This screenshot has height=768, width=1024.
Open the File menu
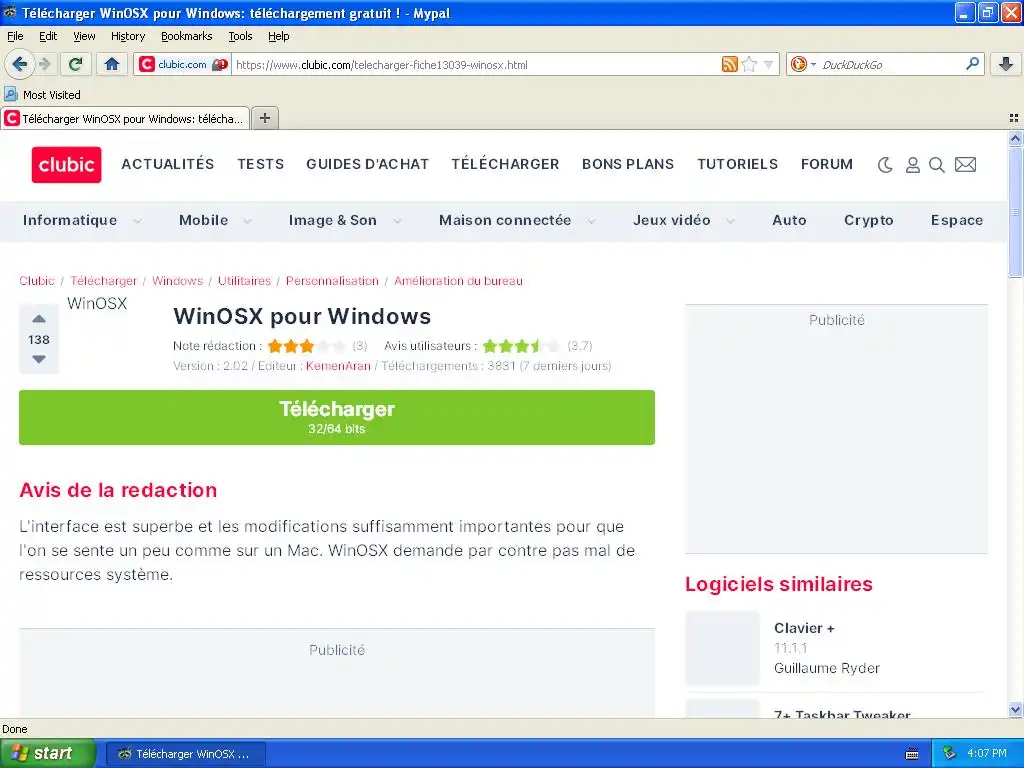(x=15, y=36)
